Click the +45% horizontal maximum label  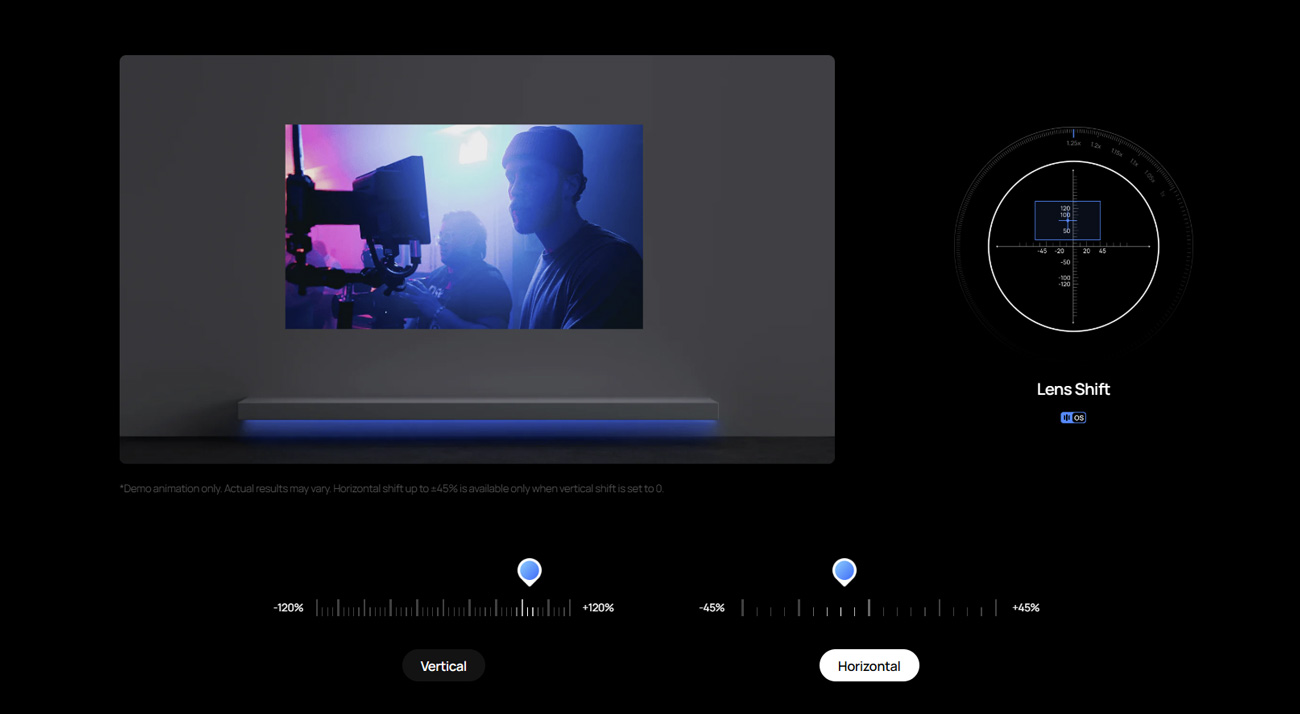pos(1025,608)
